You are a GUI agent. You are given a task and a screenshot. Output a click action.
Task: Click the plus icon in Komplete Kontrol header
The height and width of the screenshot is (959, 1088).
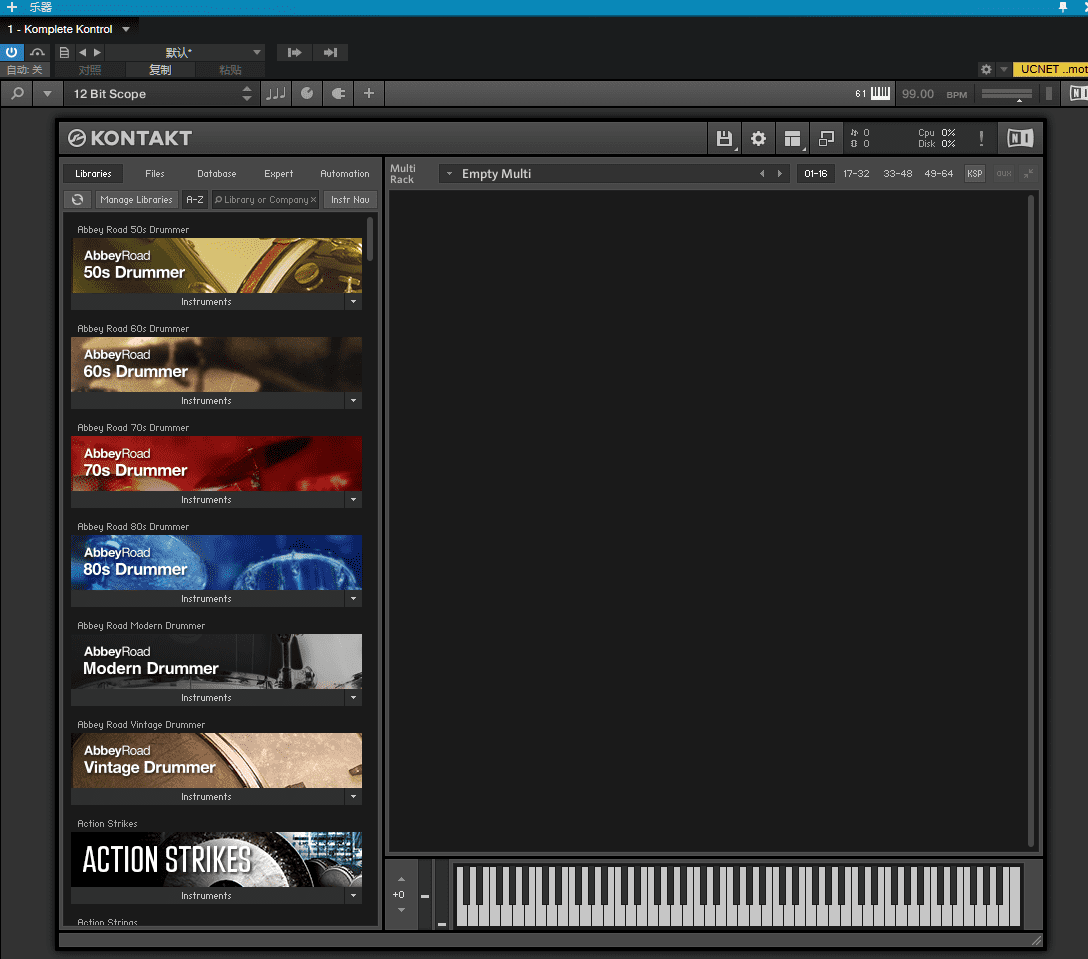369,93
